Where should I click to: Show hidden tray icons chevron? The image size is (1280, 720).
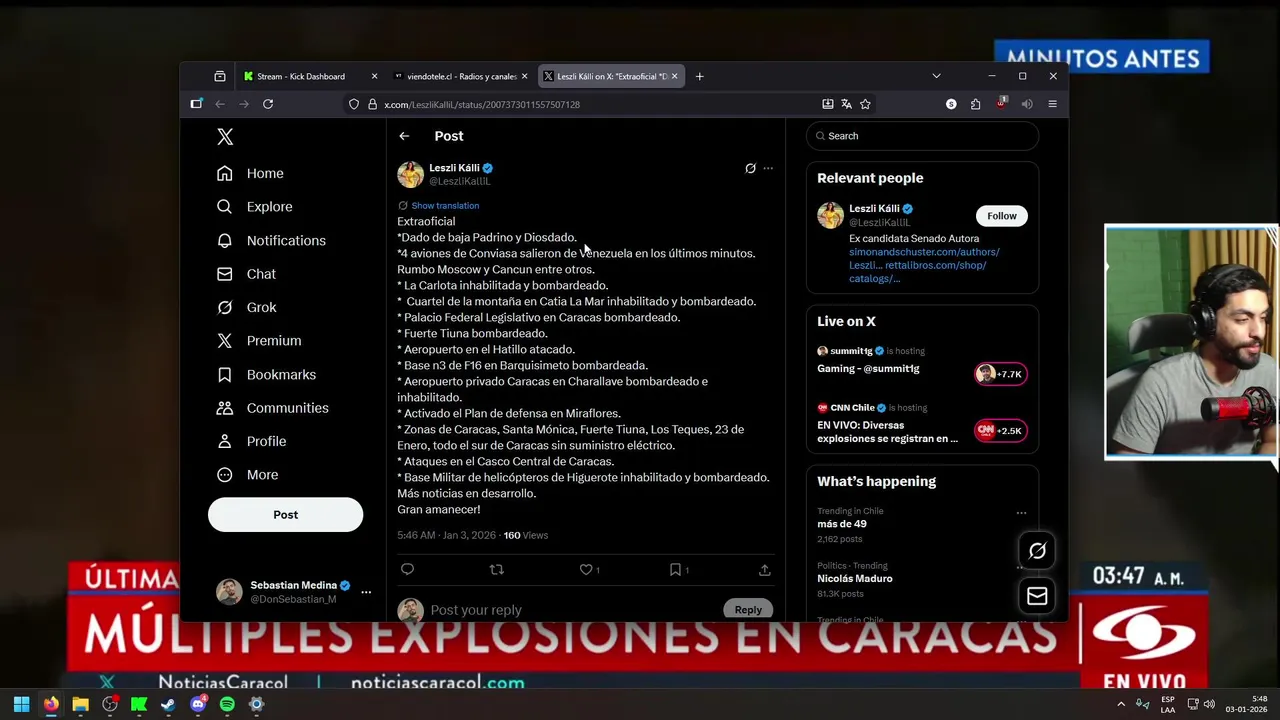pyautogui.click(x=1121, y=704)
